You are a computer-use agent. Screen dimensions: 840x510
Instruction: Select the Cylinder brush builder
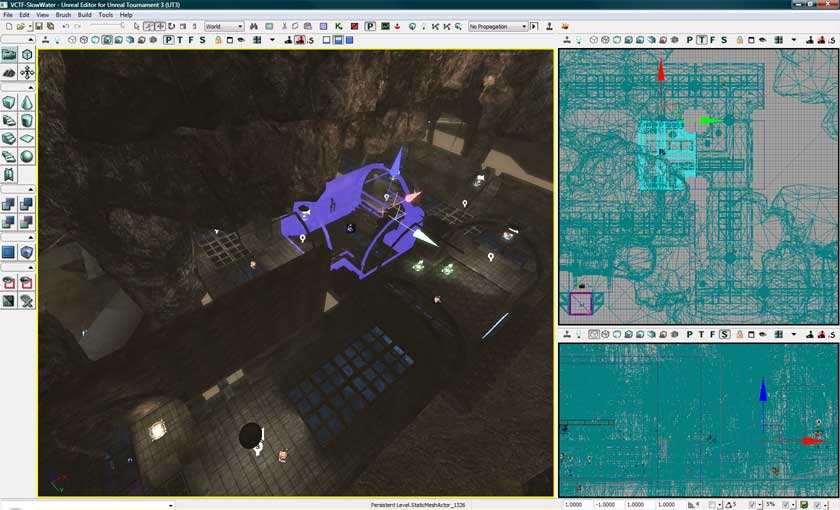coord(27,120)
